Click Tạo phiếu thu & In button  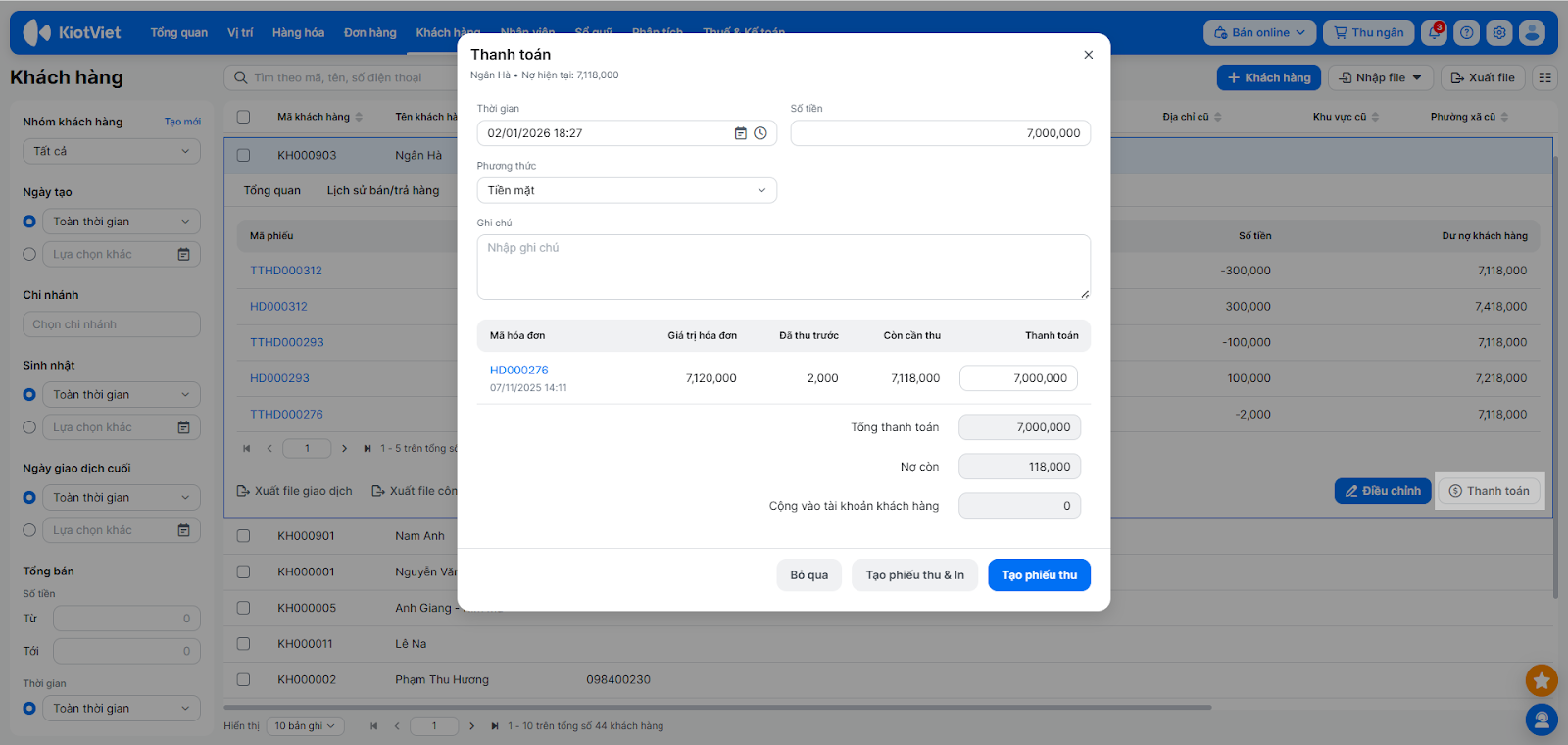915,575
